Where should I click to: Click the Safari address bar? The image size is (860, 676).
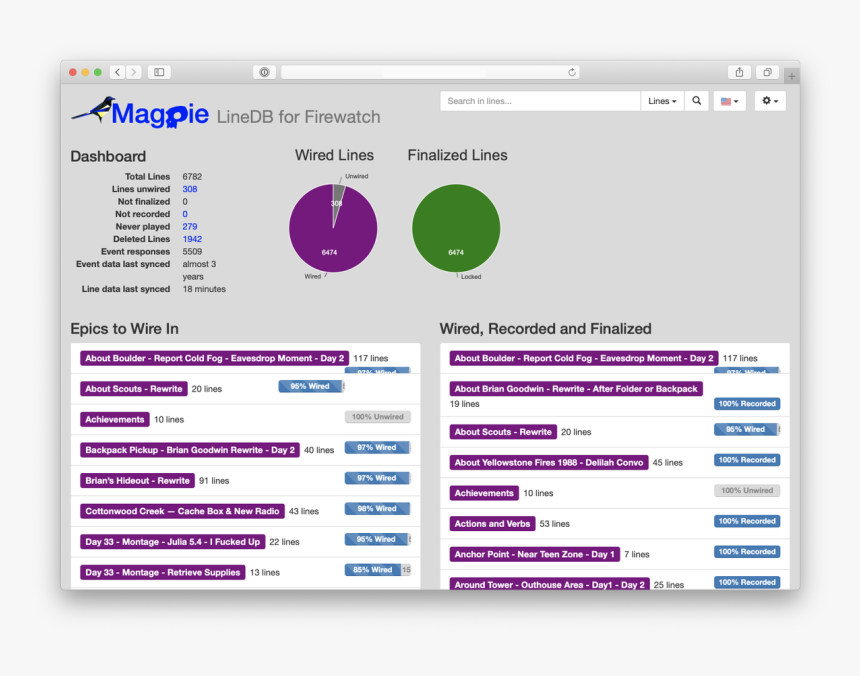[431, 72]
